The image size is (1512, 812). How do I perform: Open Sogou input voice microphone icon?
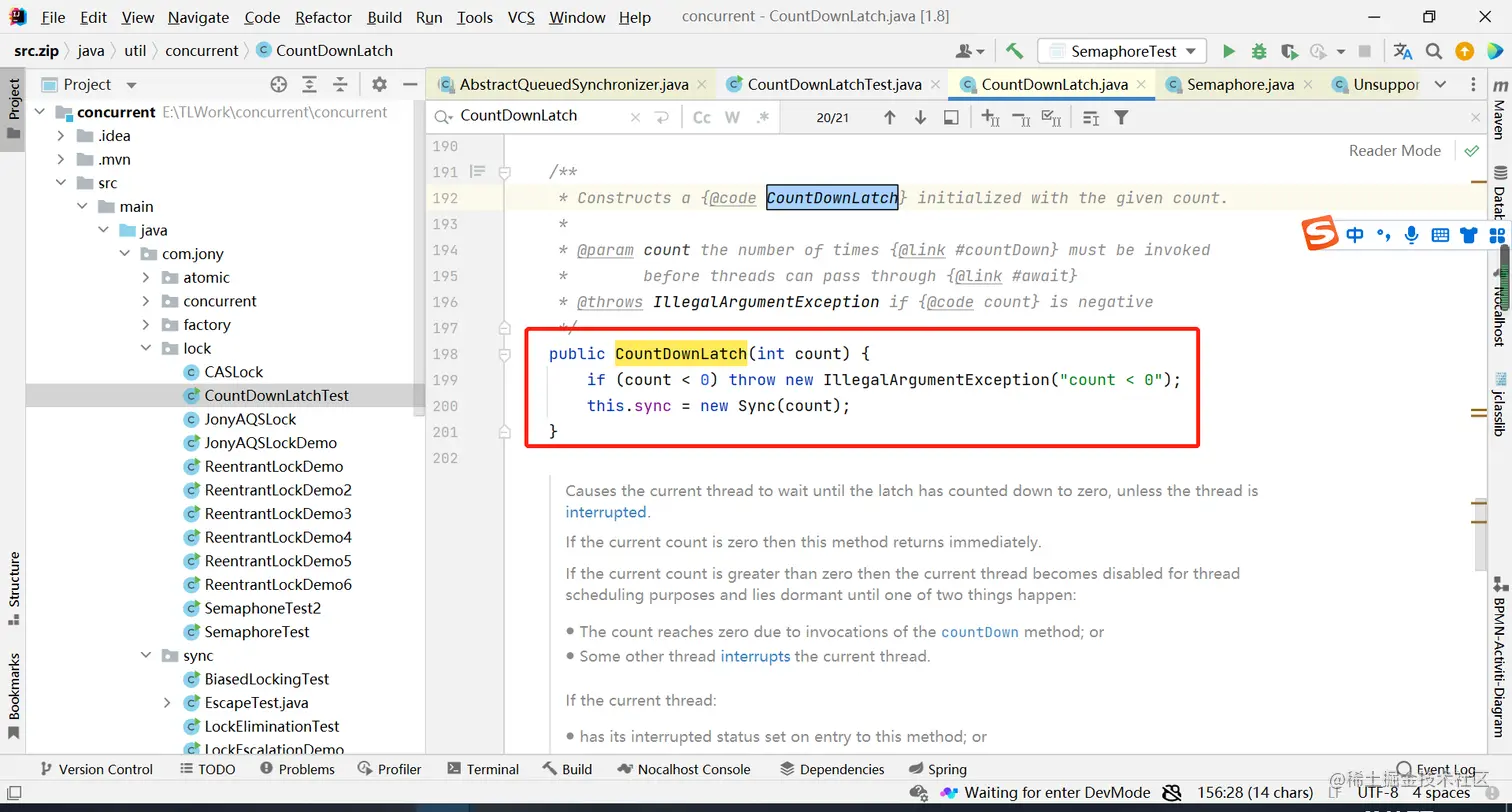1411,235
